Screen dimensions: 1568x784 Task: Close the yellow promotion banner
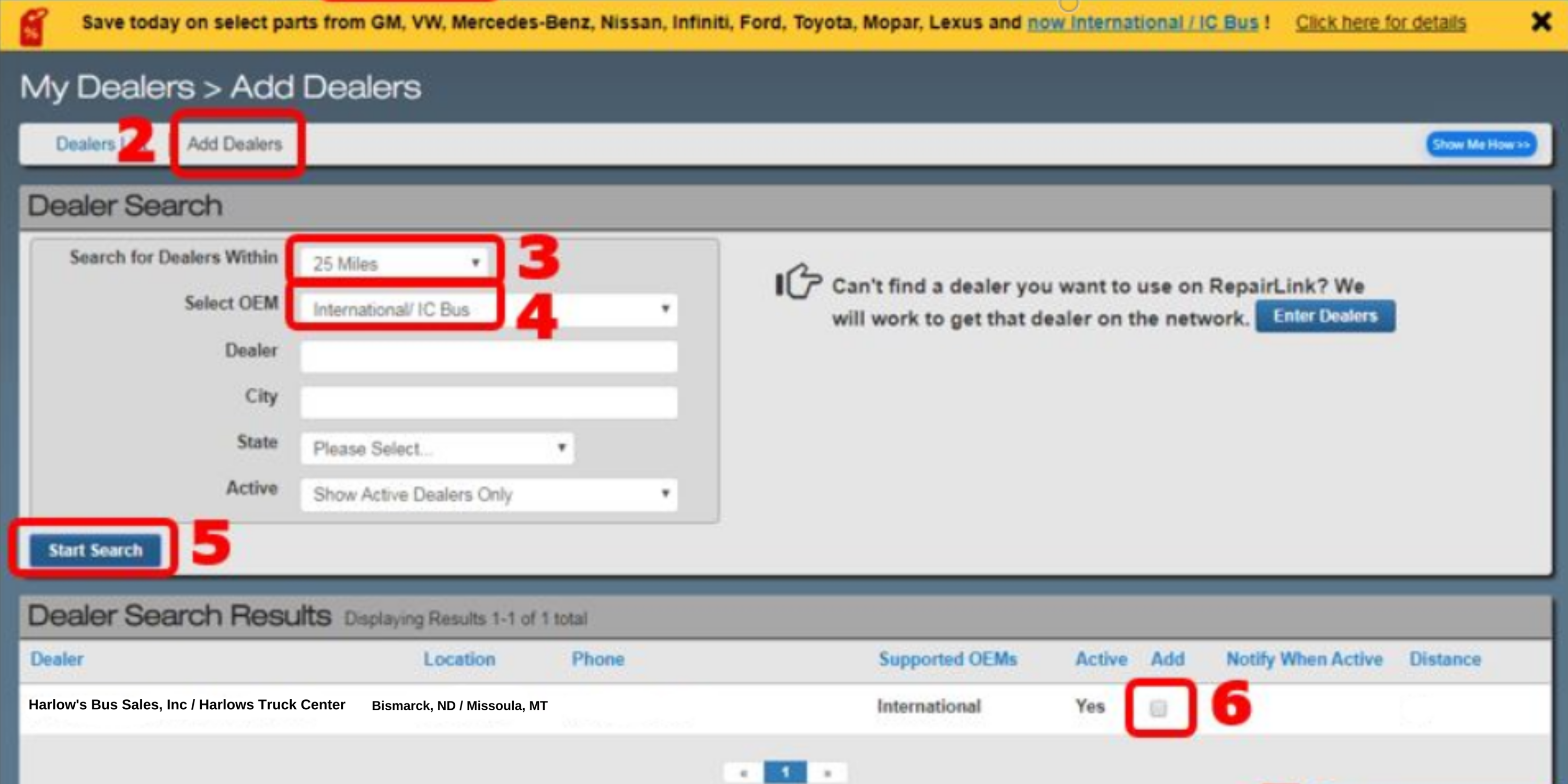point(1541,22)
